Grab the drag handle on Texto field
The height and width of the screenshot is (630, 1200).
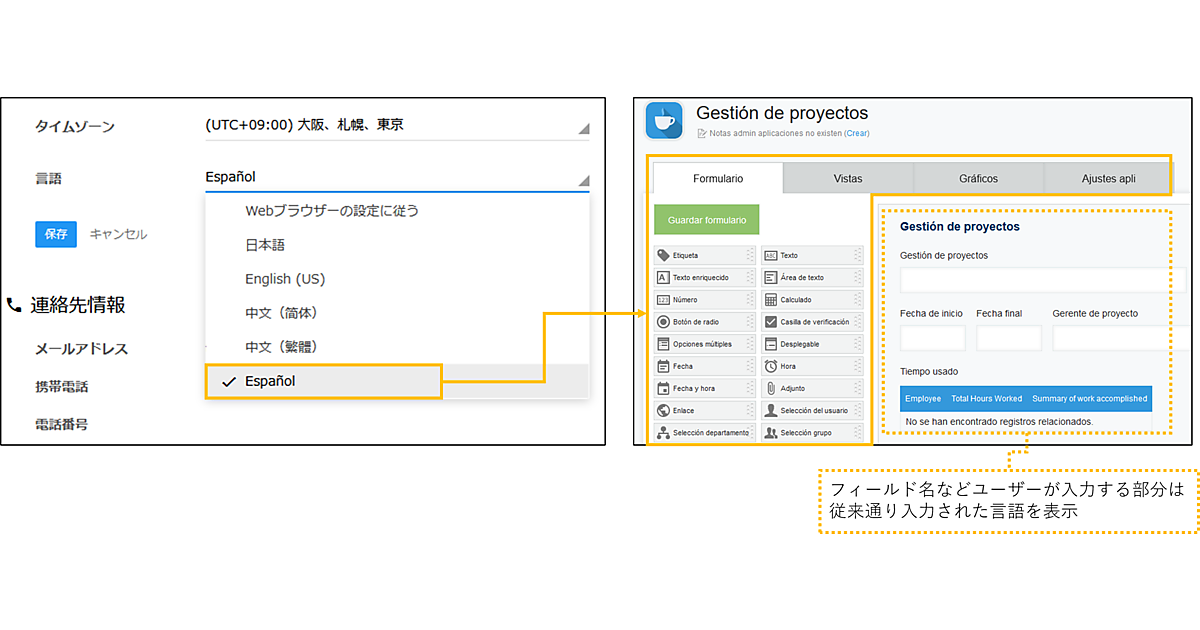[858, 255]
